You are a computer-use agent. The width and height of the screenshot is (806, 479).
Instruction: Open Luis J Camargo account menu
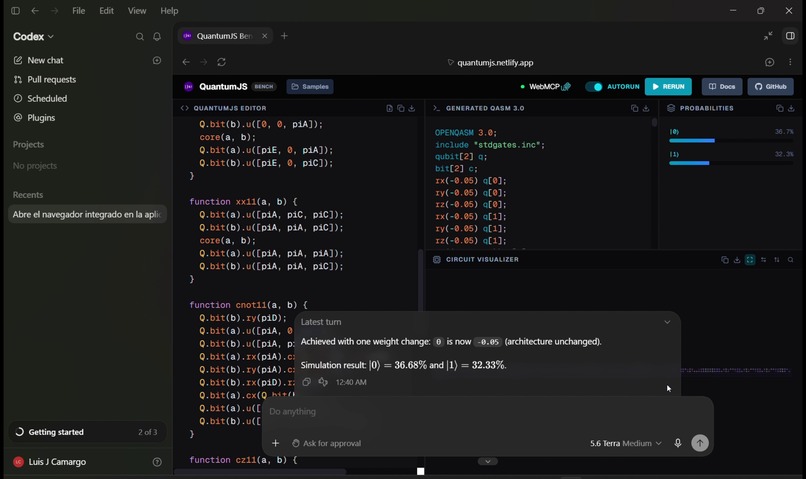click(49, 462)
